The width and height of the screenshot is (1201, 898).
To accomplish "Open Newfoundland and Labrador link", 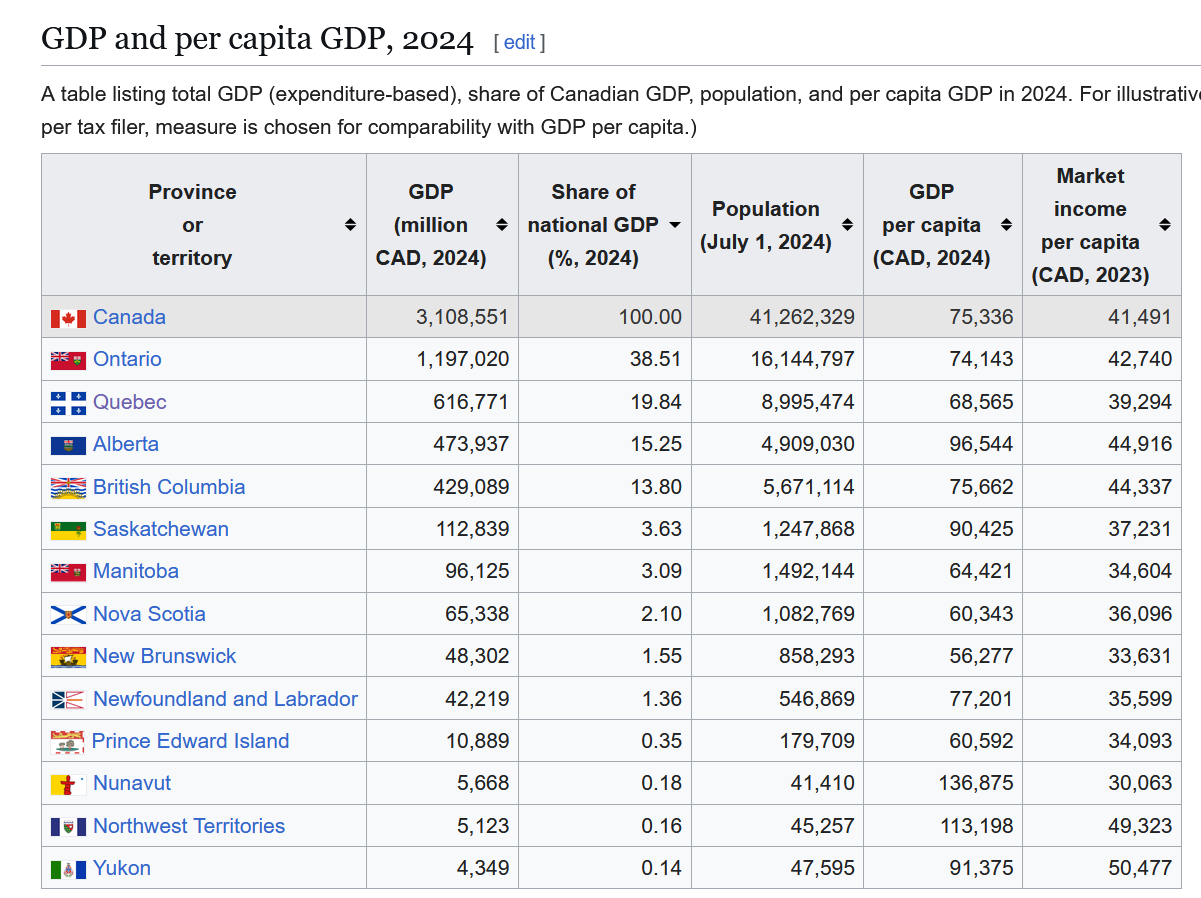I will tap(225, 699).
